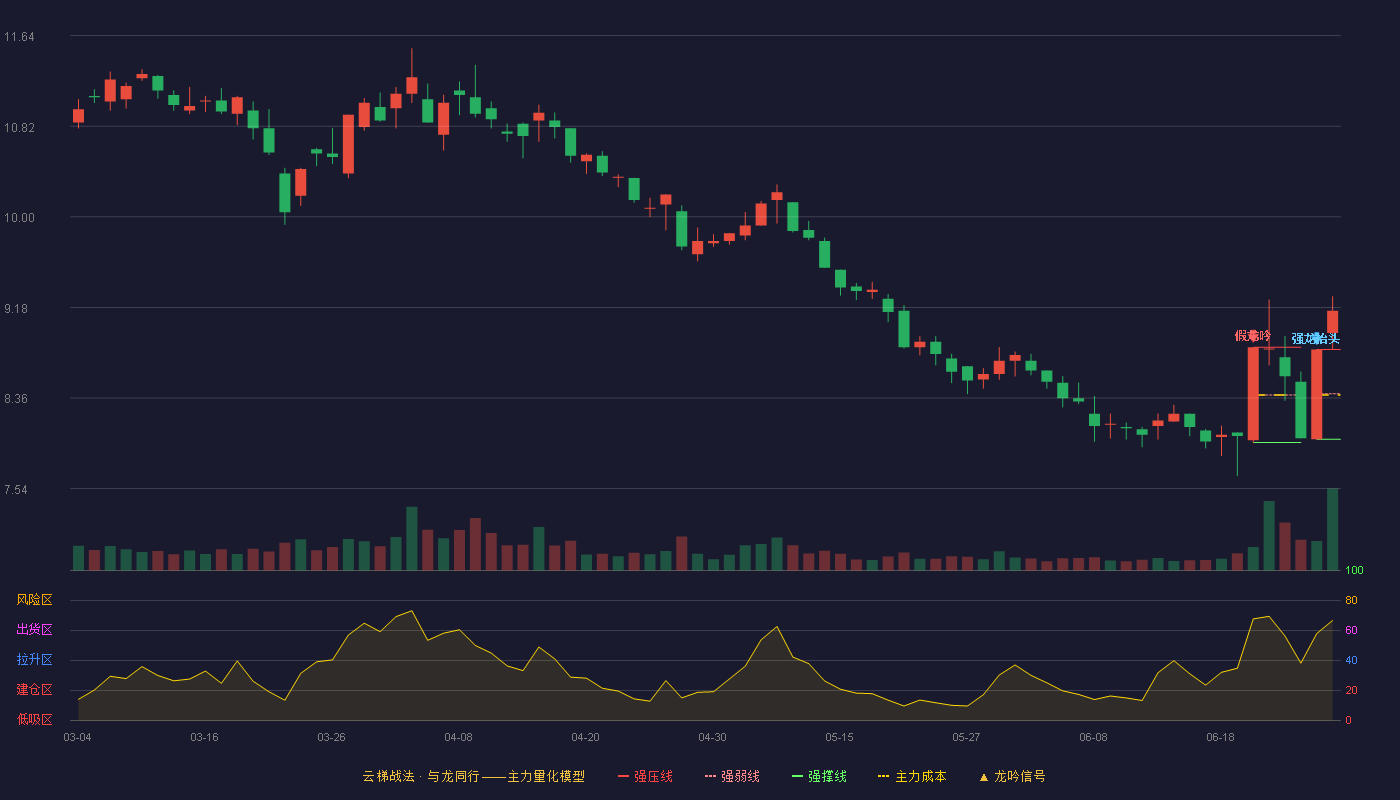Click the blue 40 indicator axis value
The height and width of the screenshot is (800, 1400).
tap(1351, 660)
